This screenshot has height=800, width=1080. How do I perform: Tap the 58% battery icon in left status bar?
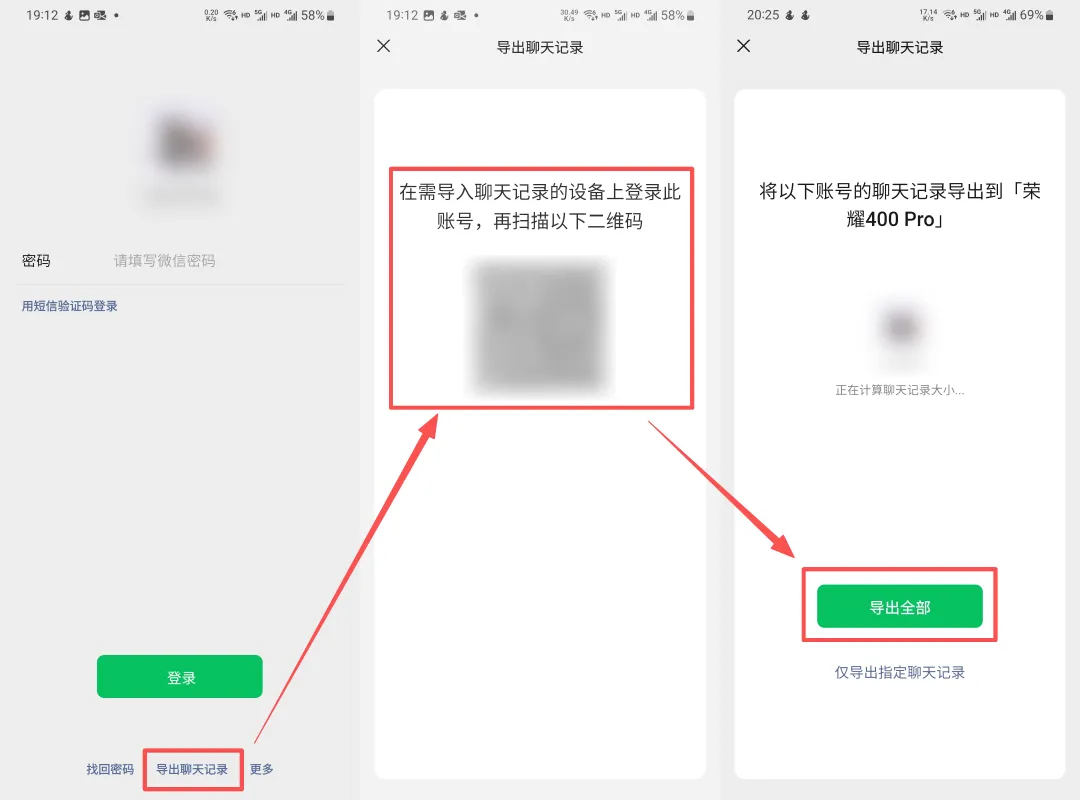click(331, 15)
